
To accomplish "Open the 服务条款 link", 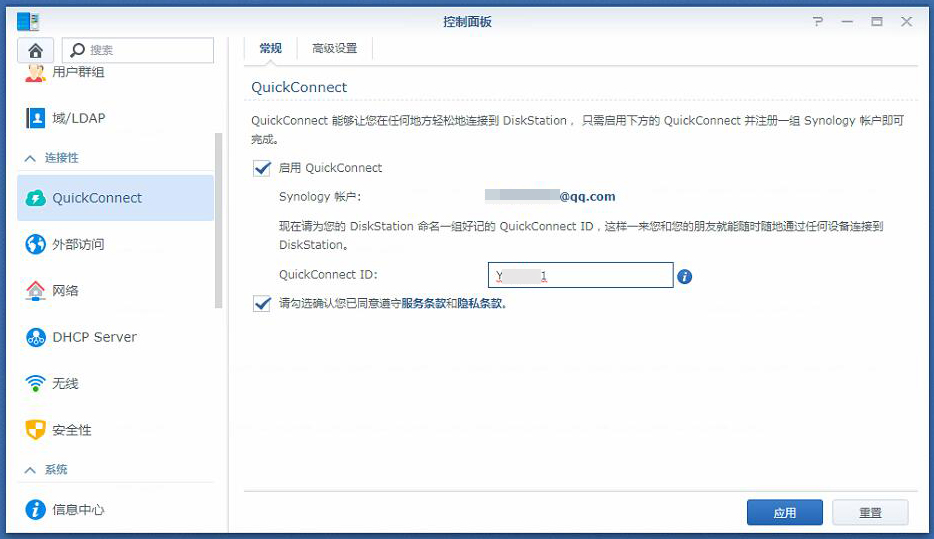I will (x=423, y=304).
